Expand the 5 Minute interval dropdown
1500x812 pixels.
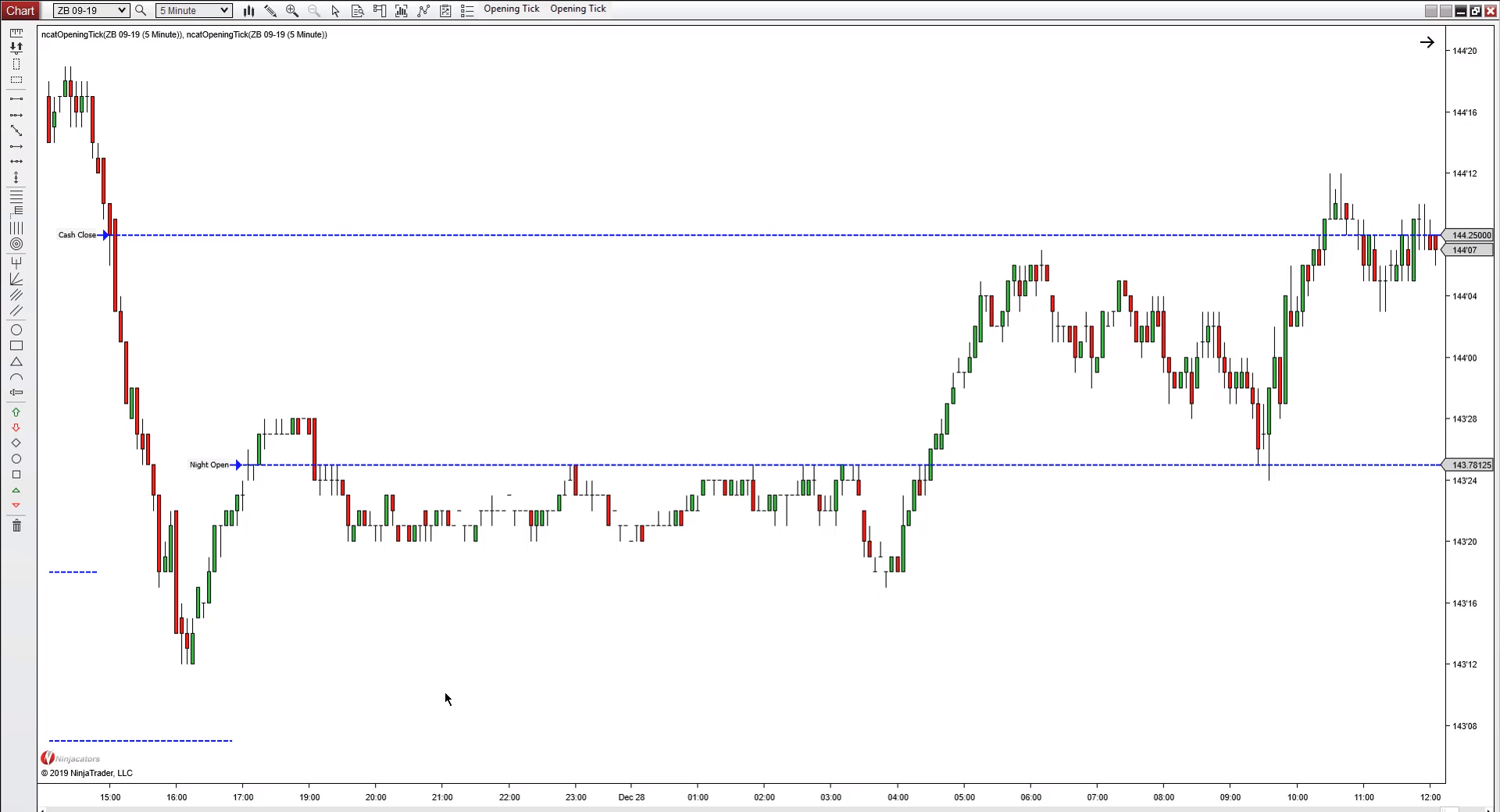pos(194,10)
